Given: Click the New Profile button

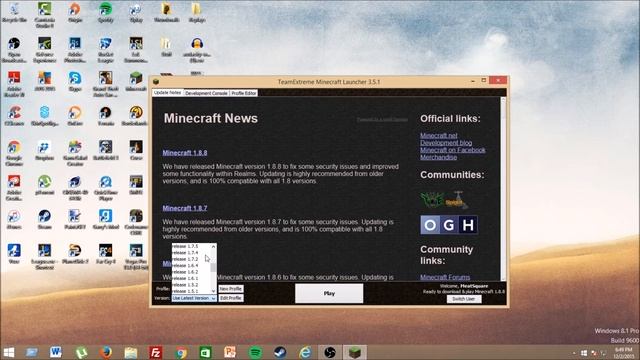Looking at the screenshot, I should pos(231,289).
